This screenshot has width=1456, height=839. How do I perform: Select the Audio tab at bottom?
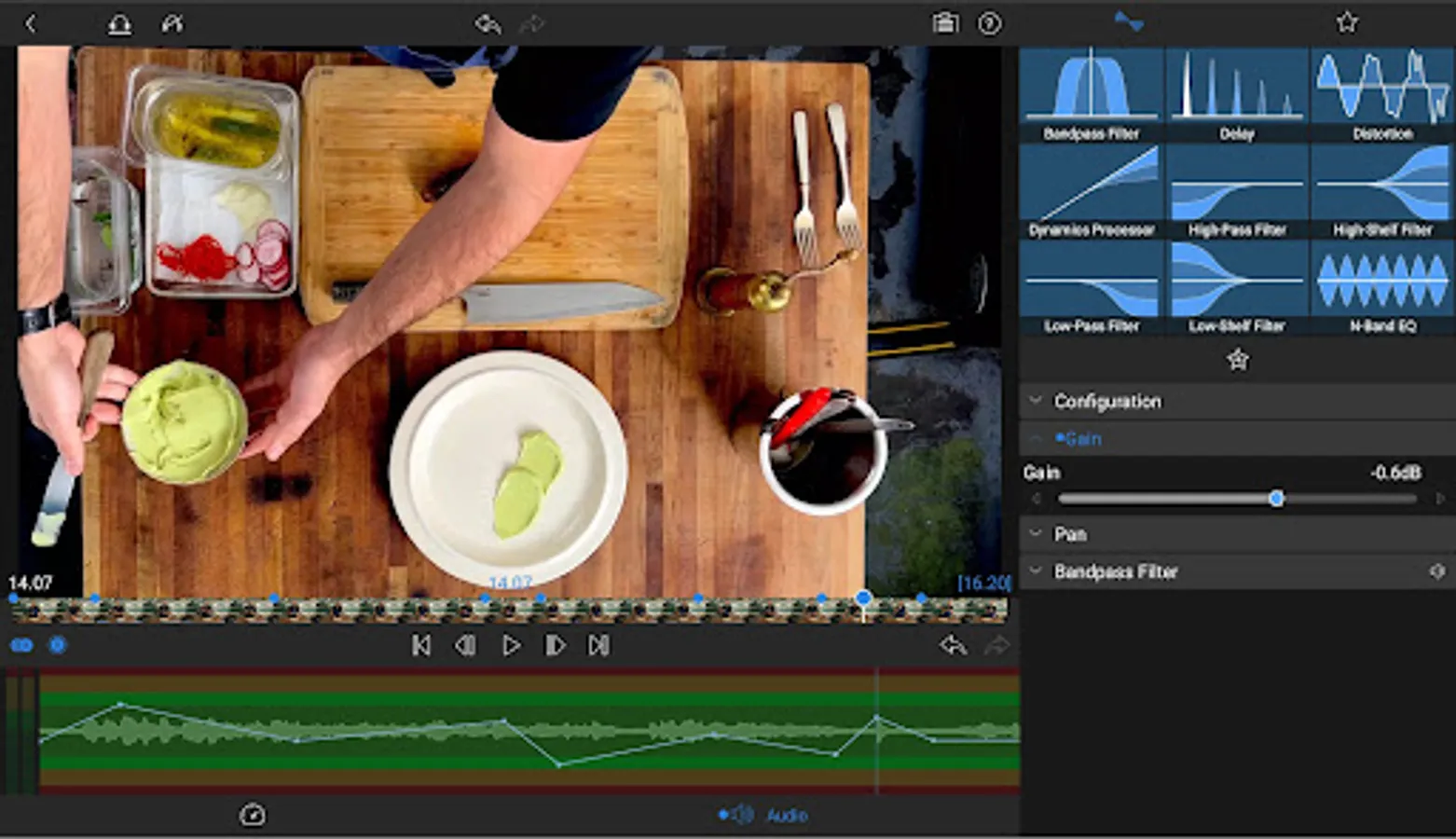tap(762, 815)
